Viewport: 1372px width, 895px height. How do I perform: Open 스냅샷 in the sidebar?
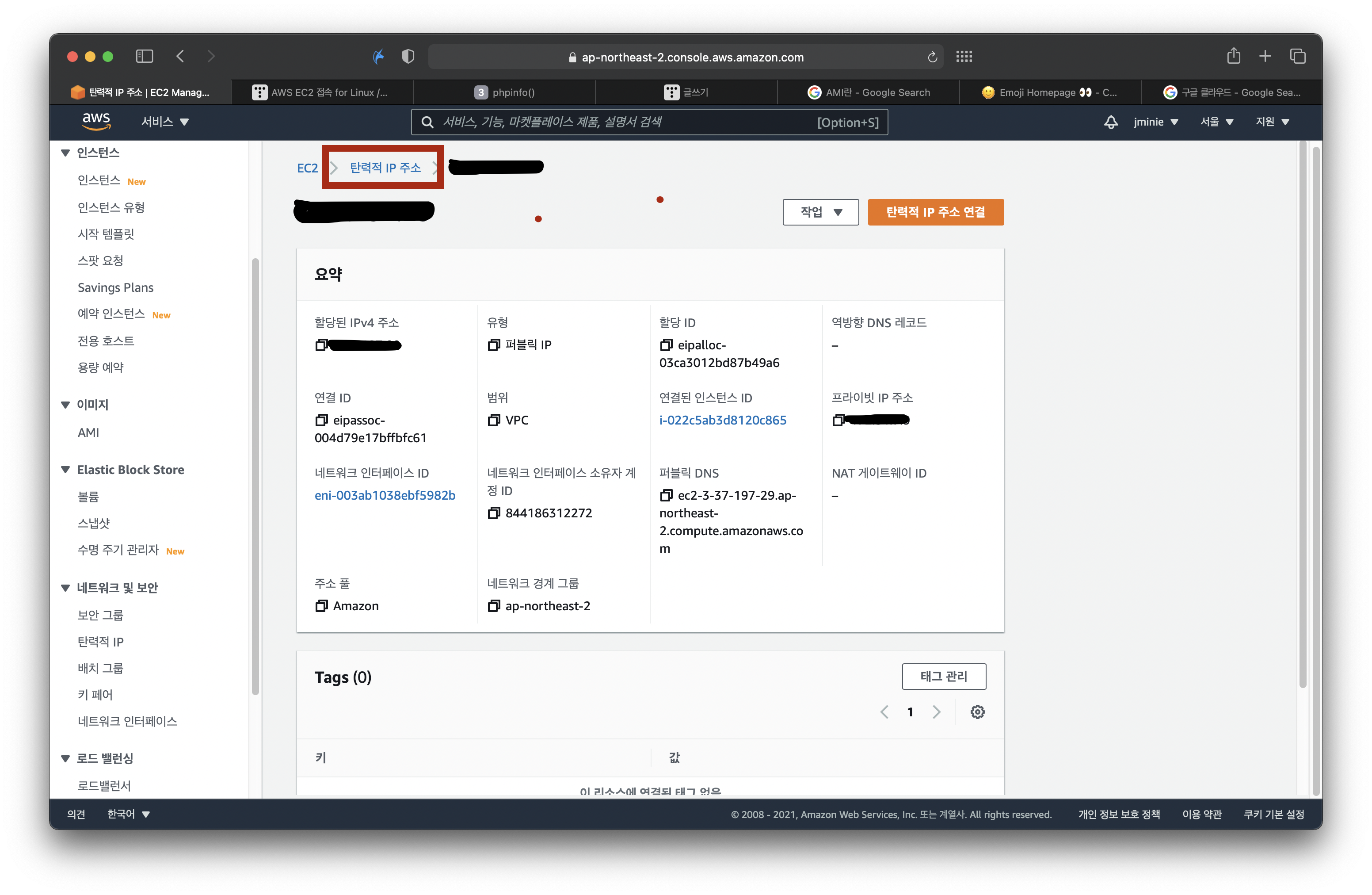tap(93, 523)
